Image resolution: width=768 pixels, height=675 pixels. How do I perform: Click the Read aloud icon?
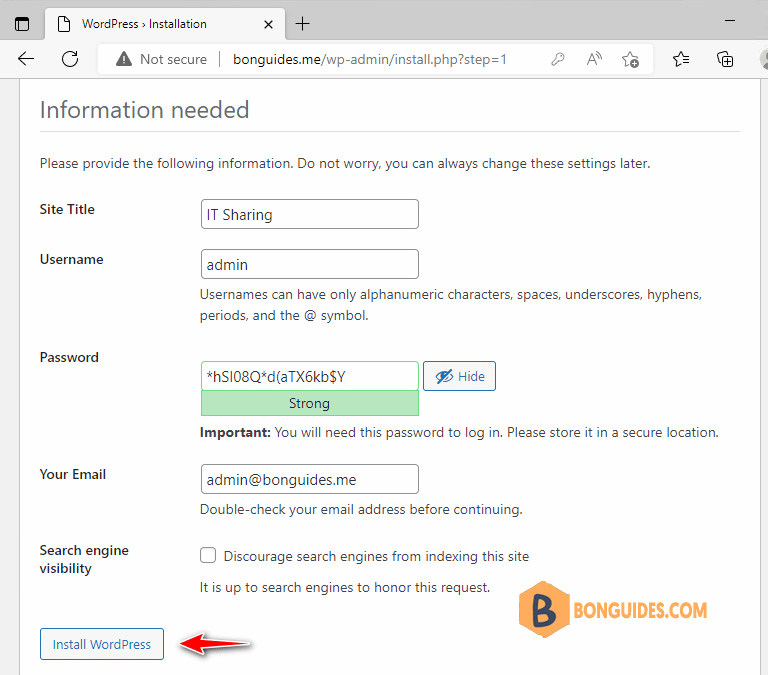click(594, 59)
